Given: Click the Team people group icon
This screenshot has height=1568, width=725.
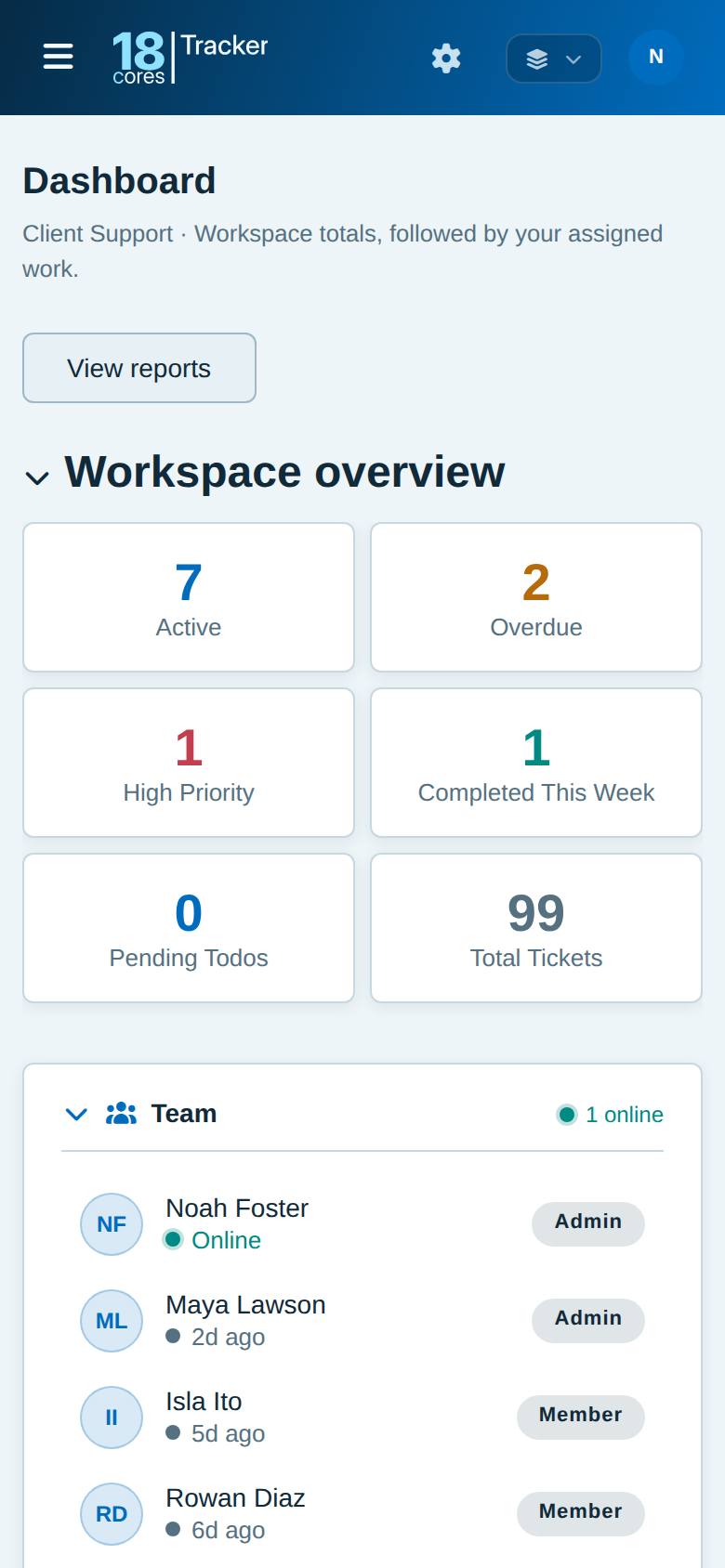Looking at the screenshot, I should (x=122, y=1113).
